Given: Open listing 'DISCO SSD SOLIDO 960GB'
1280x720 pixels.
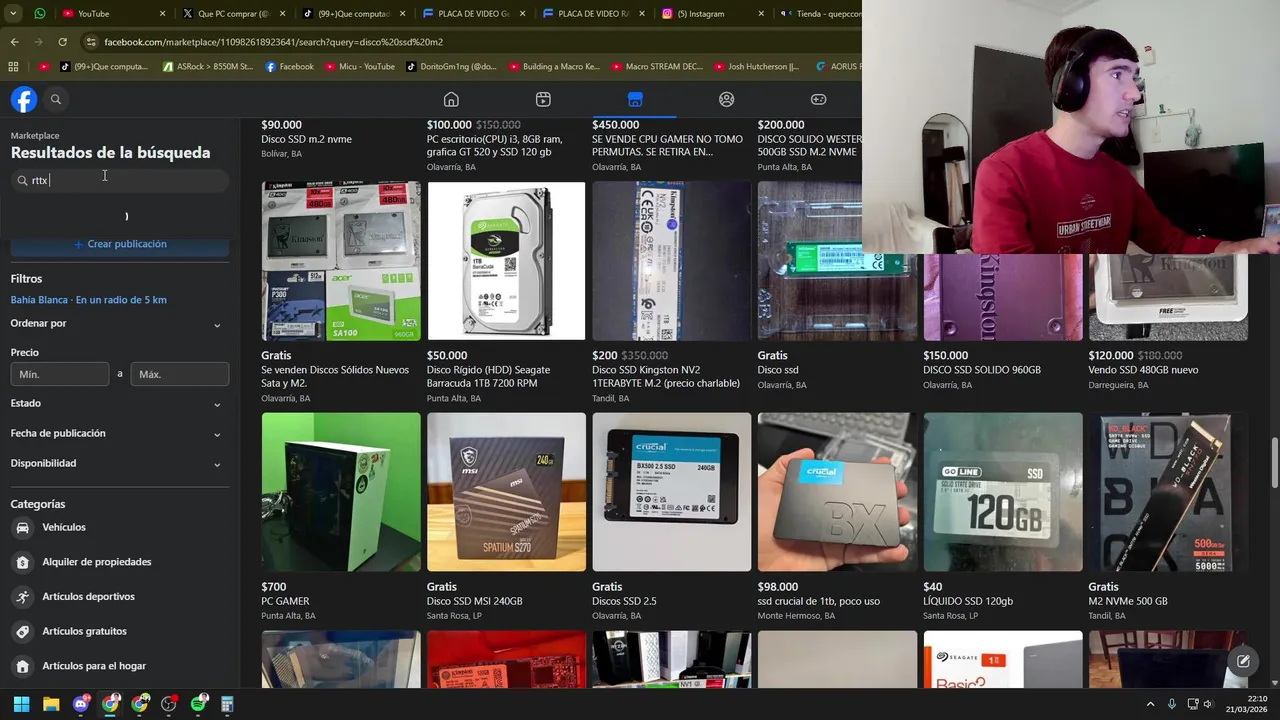Looking at the screenshot, I should click(x=982, y=370).
